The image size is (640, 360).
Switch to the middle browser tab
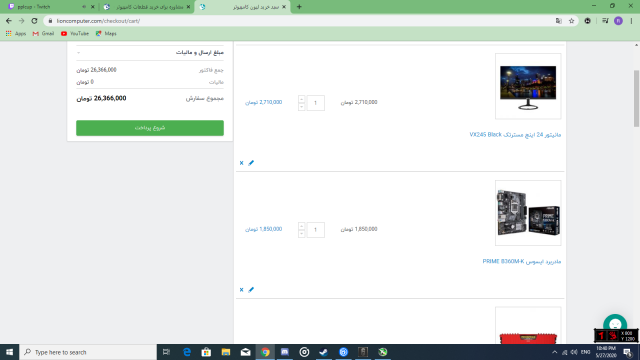(147, 7)
